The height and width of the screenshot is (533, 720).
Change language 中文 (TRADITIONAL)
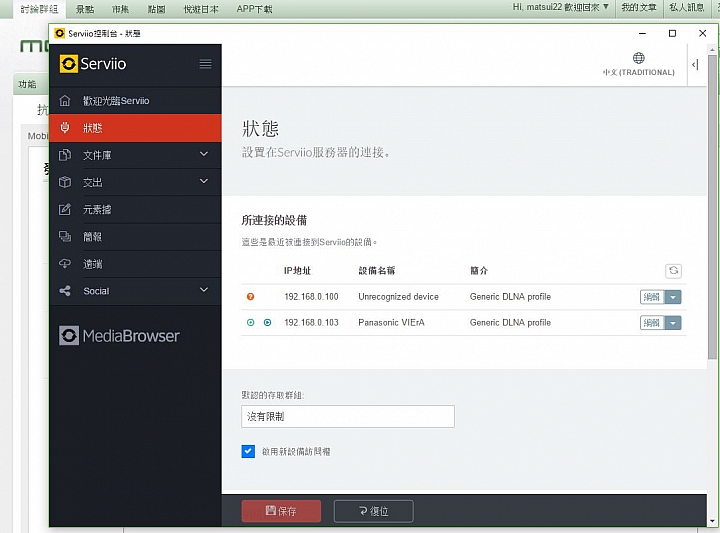point(638,72)
